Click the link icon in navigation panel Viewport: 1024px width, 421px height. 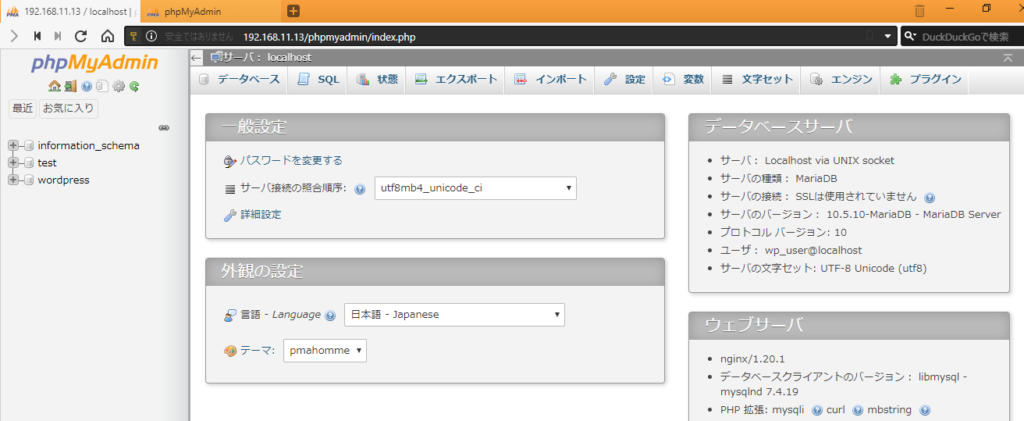click(x=164, y=128)
